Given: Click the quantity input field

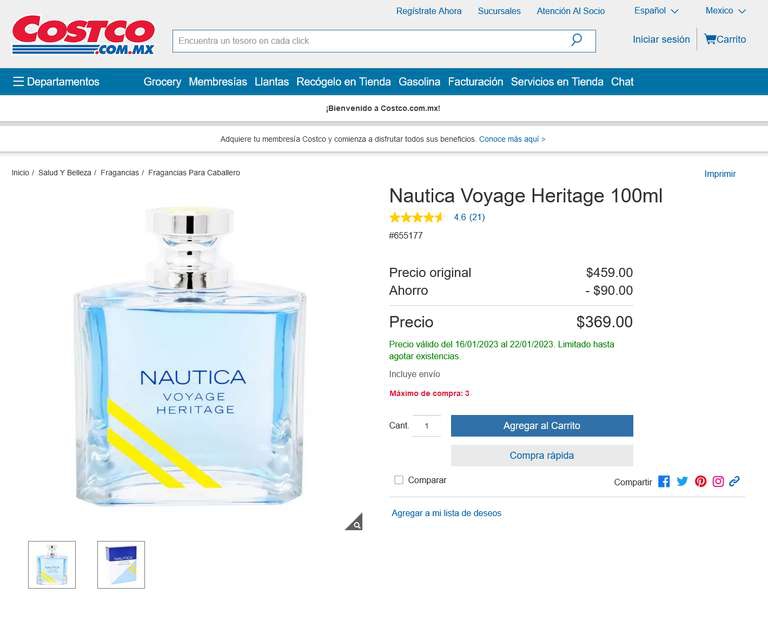Looking at the screenshot, I should [x=426, y=426].
